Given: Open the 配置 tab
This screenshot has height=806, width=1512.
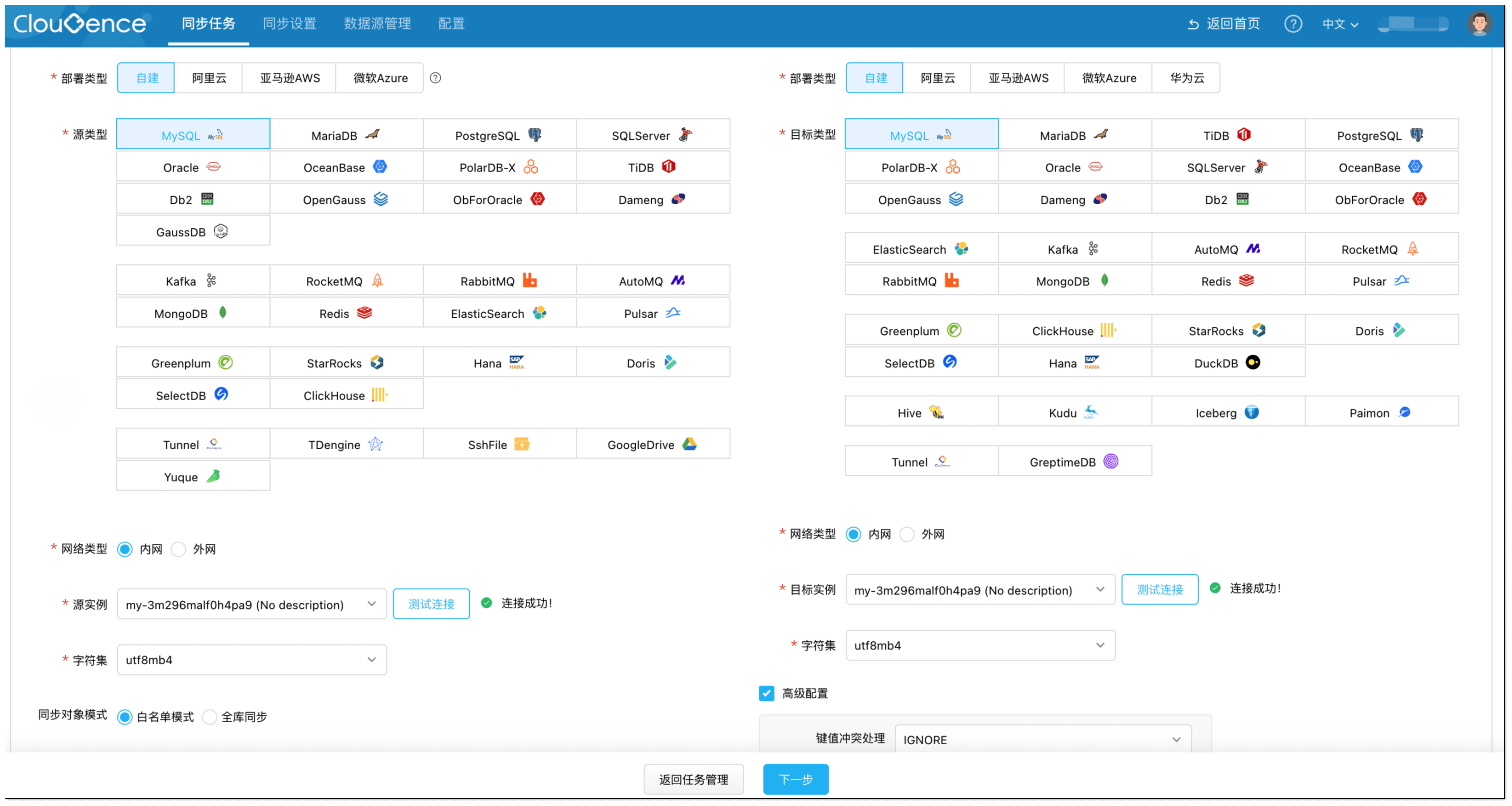Looking at the screenshot, I should [x=451, y=23].
